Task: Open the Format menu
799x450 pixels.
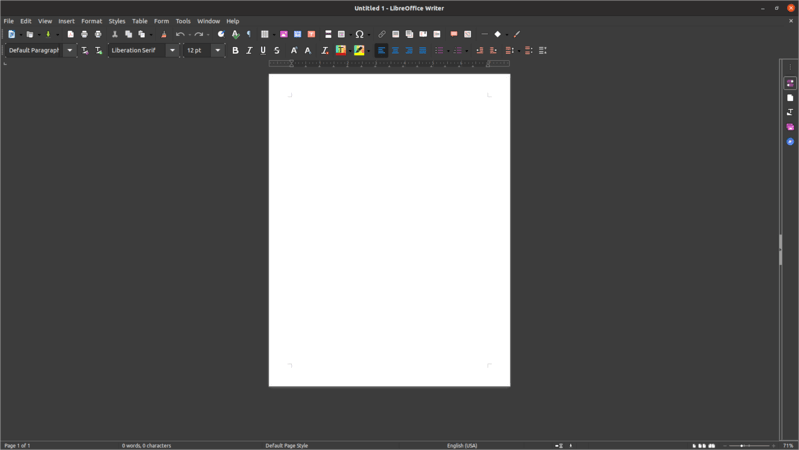Action: tap(91, 21)
